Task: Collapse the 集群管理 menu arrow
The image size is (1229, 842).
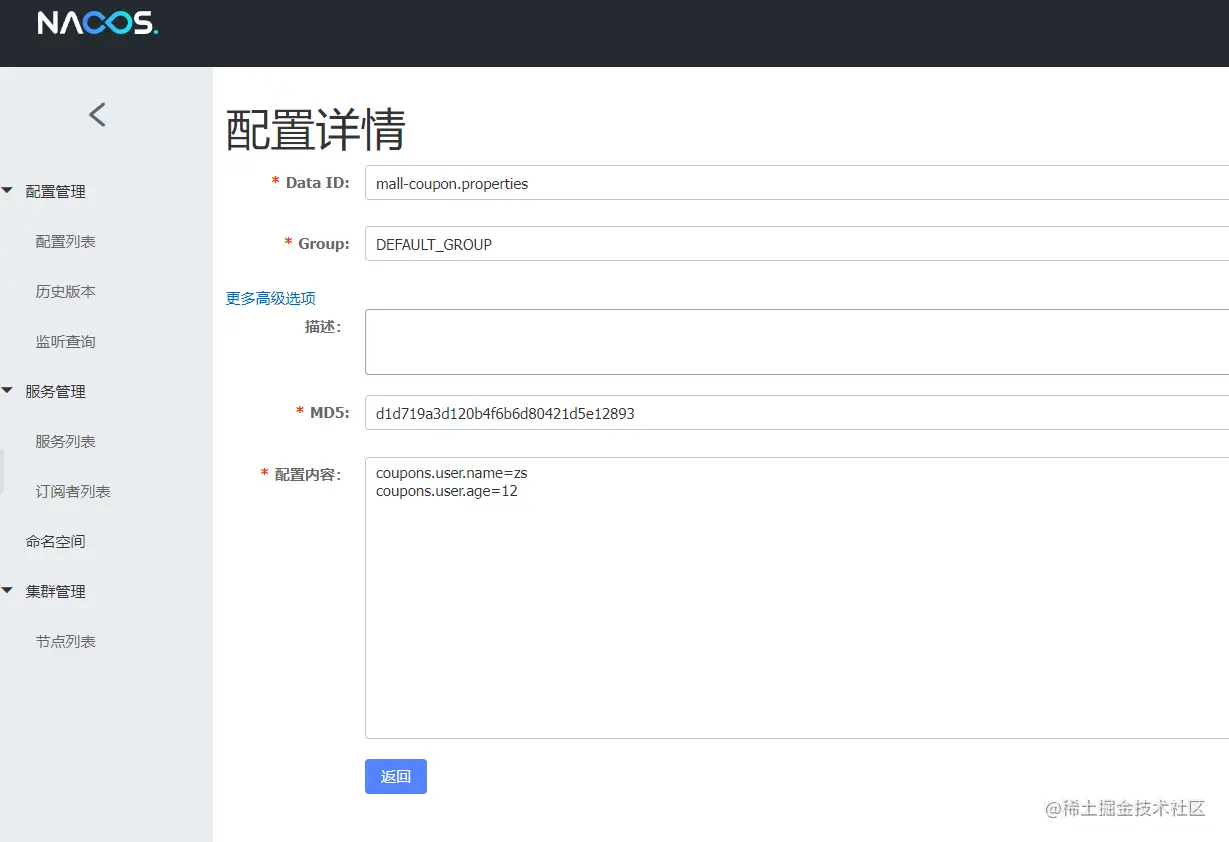Action: pos(9,591)
